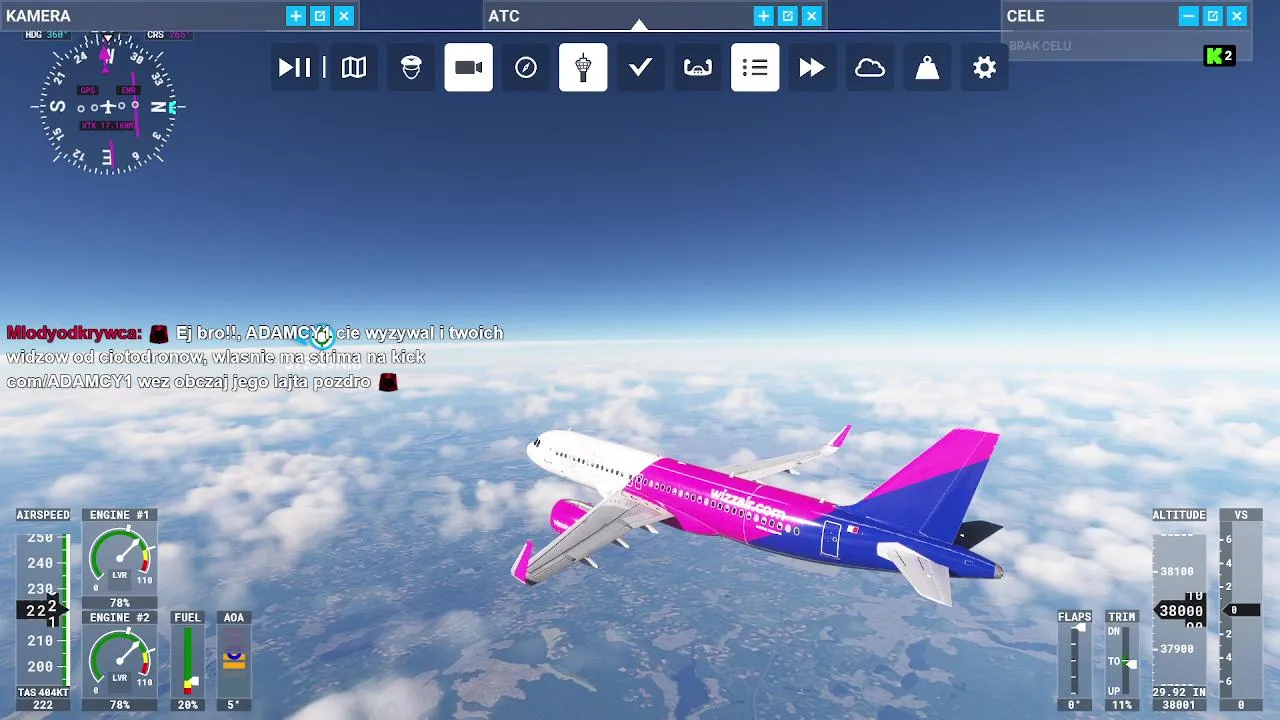Open the checklist checkmark icon
1280x720 pixels.
tap(640, 67)
